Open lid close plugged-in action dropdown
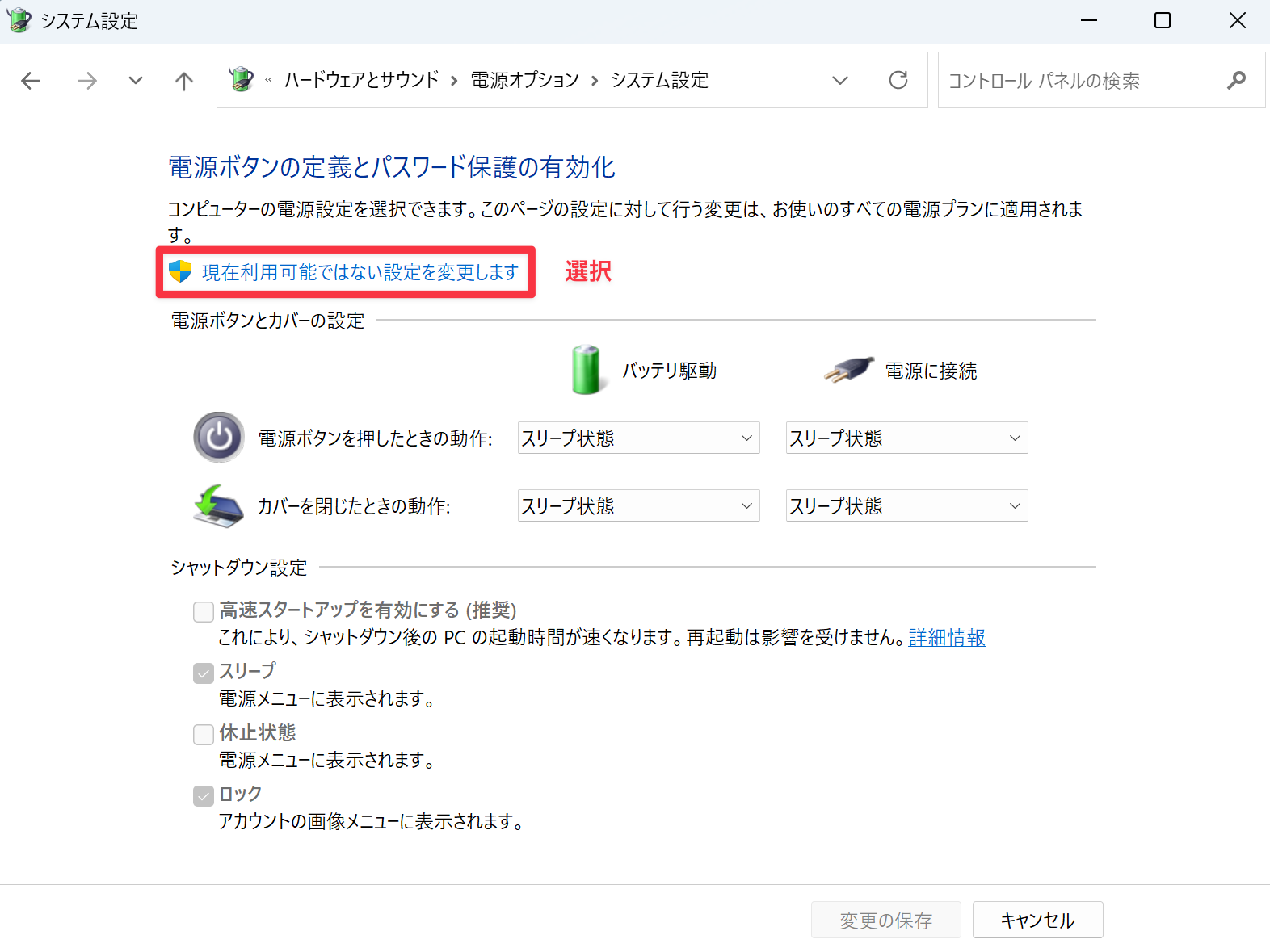 point(906,506)
